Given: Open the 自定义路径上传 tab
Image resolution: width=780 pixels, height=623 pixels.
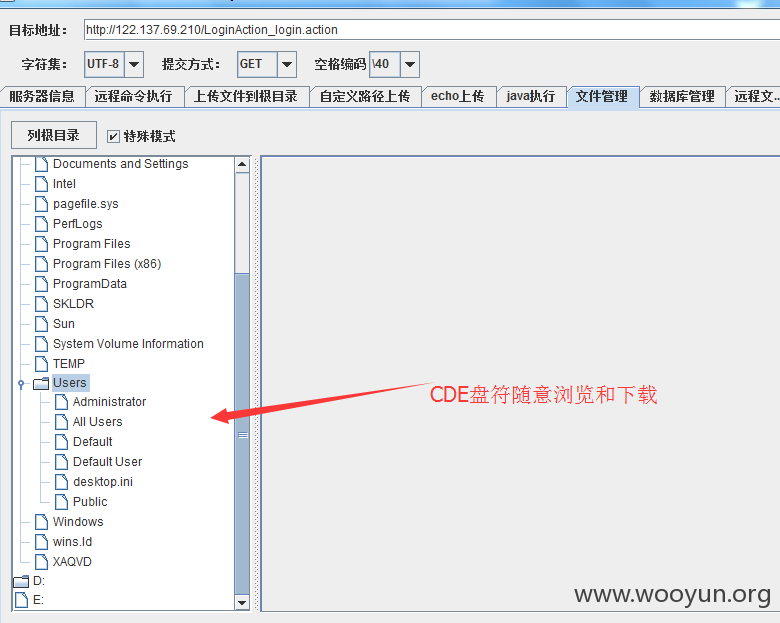Looking at the screenshot, I should [365, 96].
